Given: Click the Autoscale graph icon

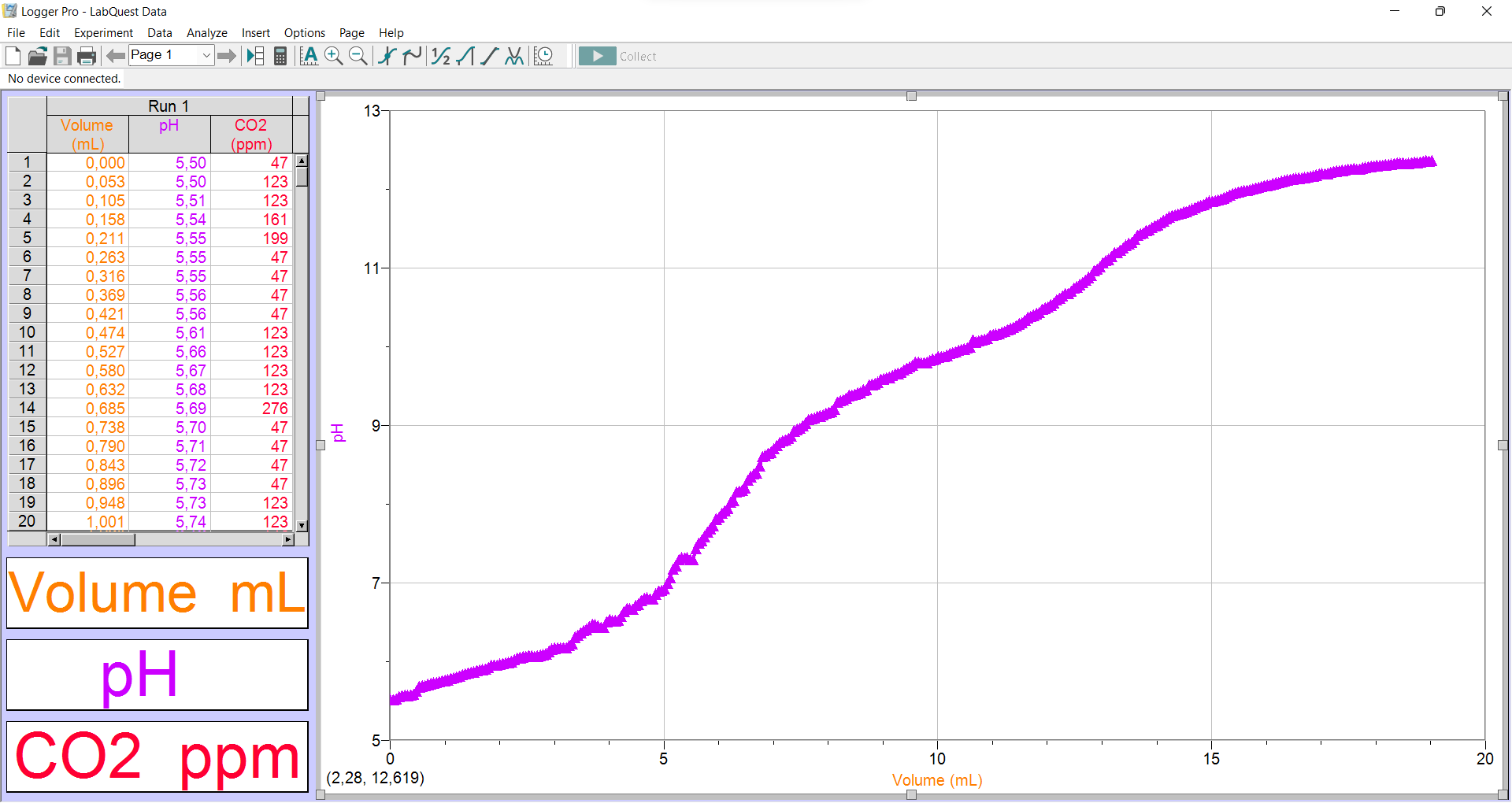Looking at the screenshot, I should (309, 56).
